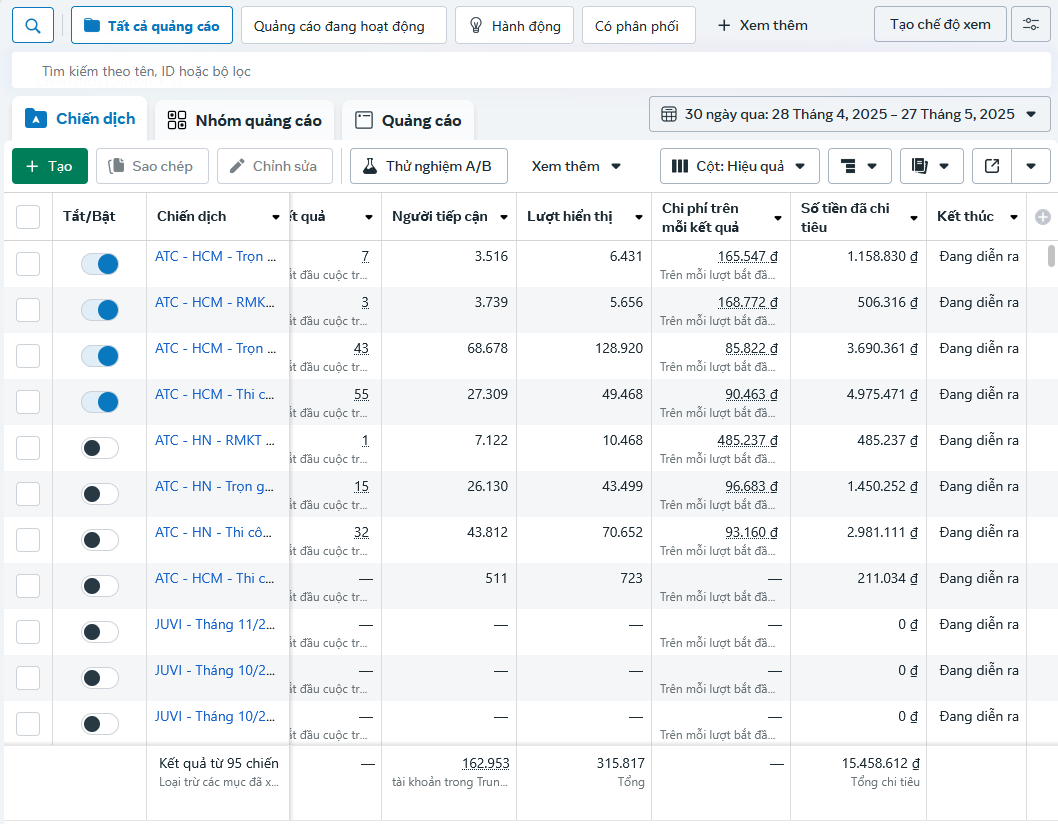Click the total spend 15.458.612 đ

click(881, 763)
